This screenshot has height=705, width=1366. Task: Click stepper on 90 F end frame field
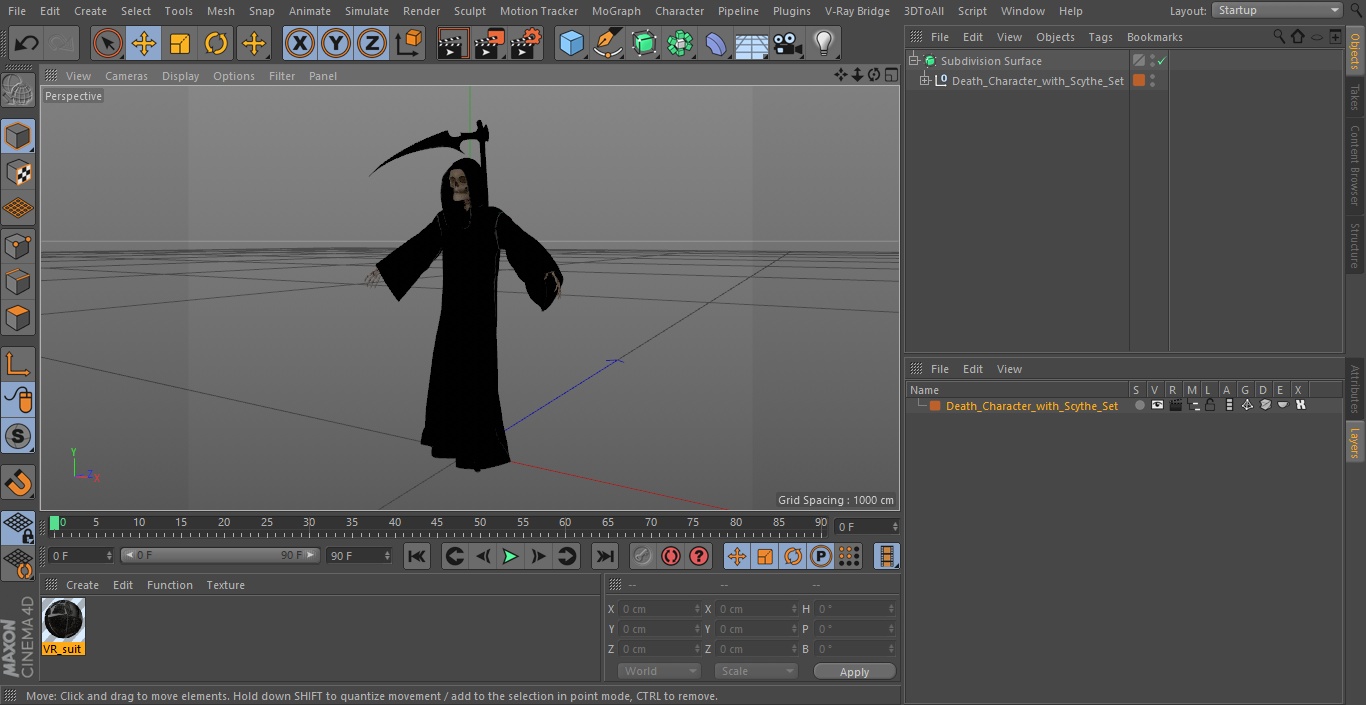(x=387, y=555)
